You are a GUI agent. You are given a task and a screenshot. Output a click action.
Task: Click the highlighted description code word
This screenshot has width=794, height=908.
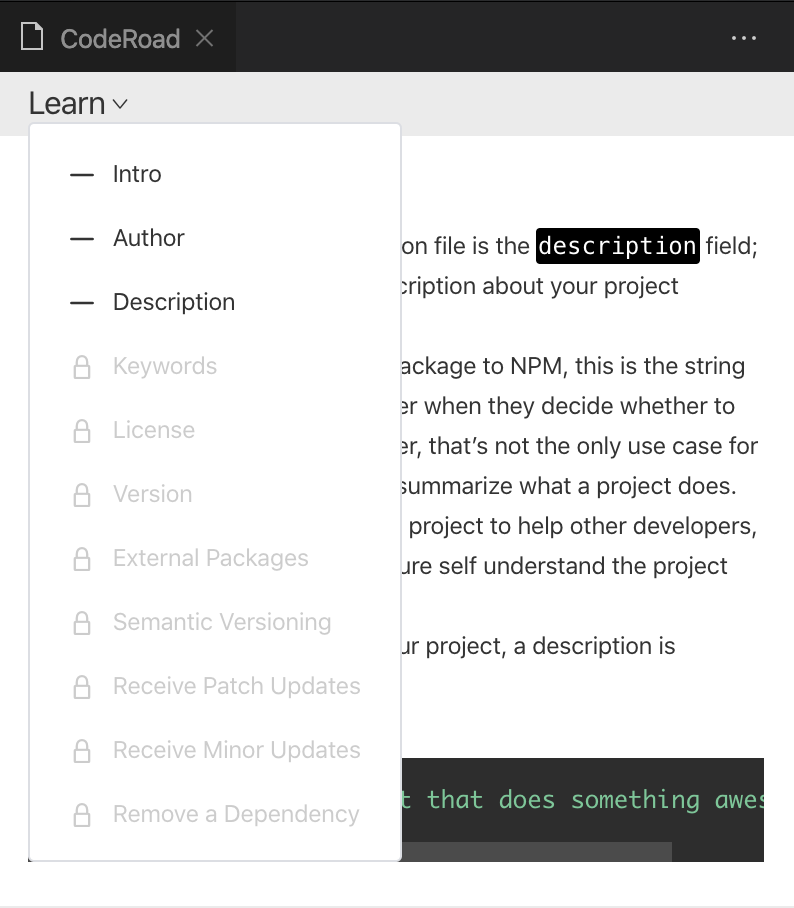click(617, 246)
